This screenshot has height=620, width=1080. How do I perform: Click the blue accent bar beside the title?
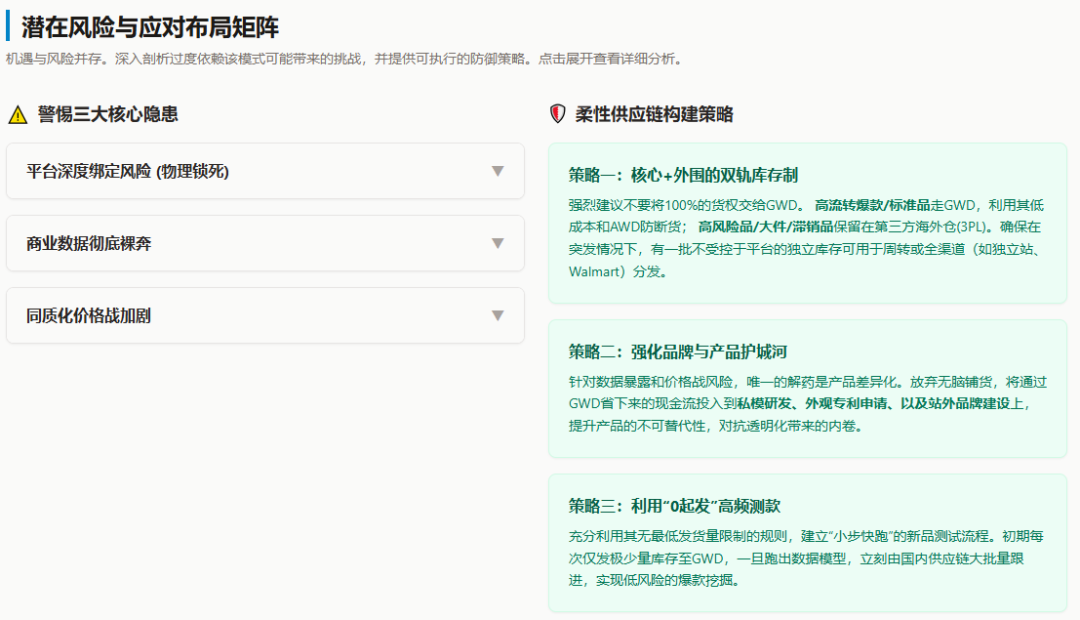8,26
